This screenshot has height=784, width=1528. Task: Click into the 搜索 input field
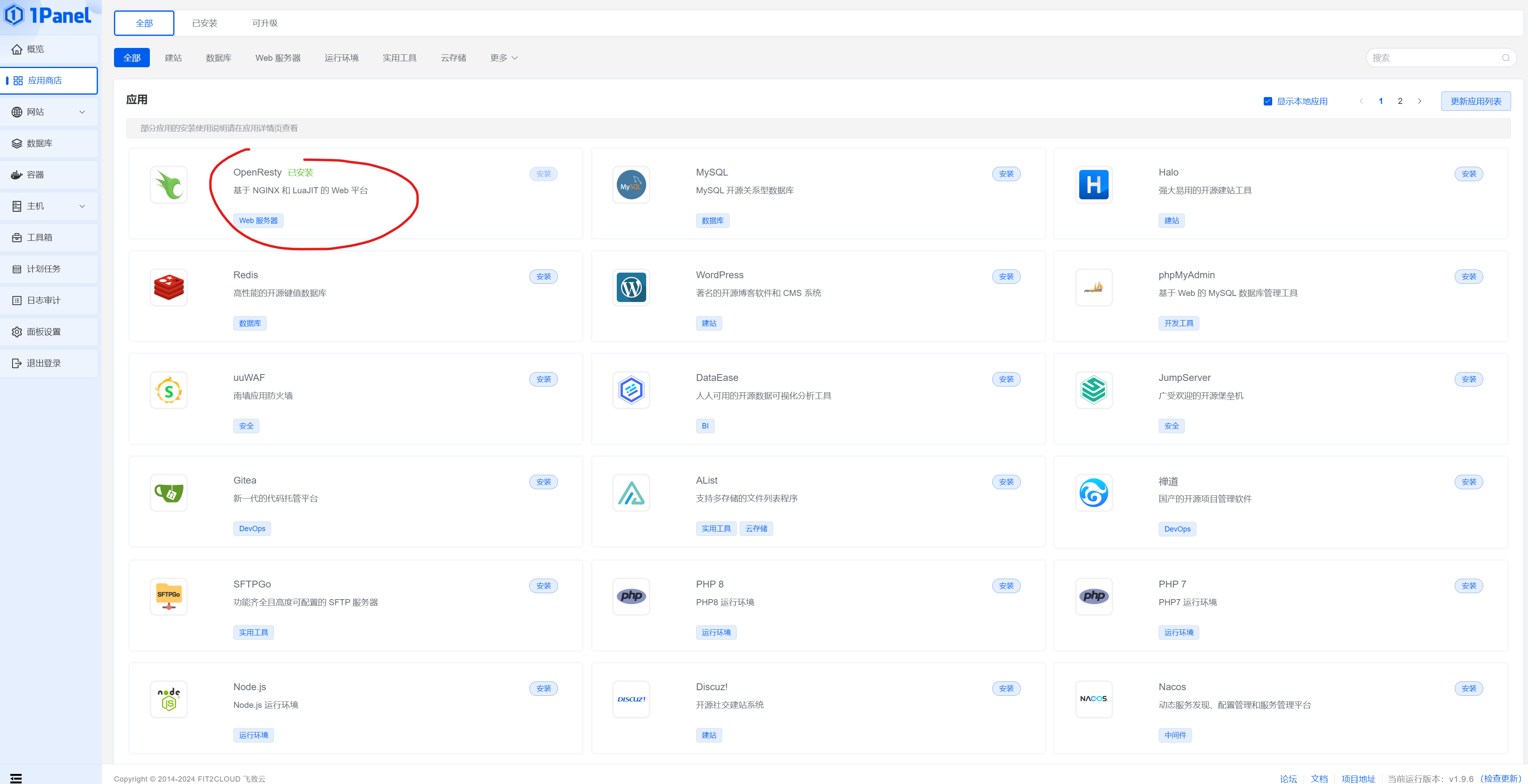click(x=1441, y=58)
